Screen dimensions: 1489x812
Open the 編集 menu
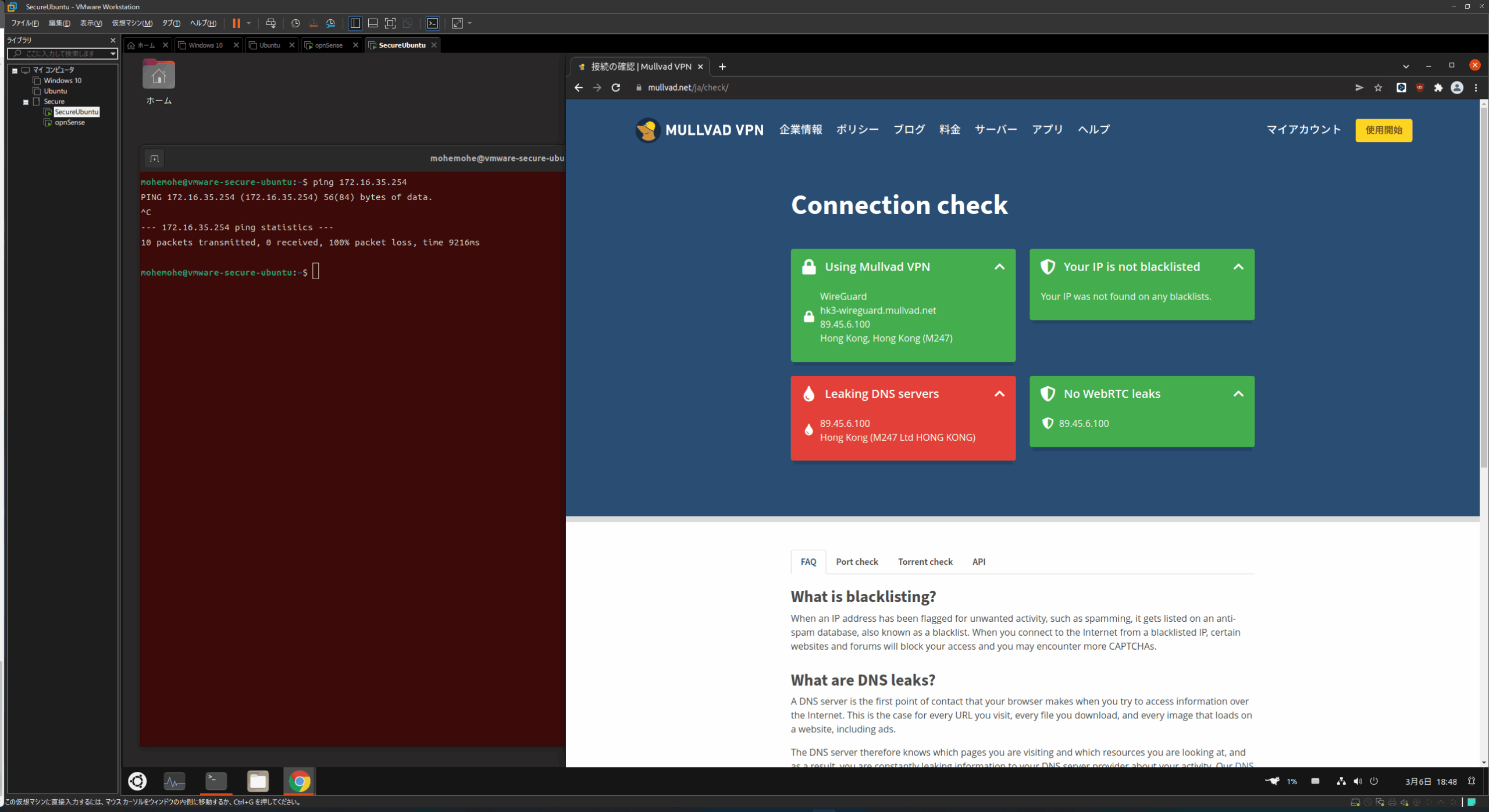click(59, 23)
